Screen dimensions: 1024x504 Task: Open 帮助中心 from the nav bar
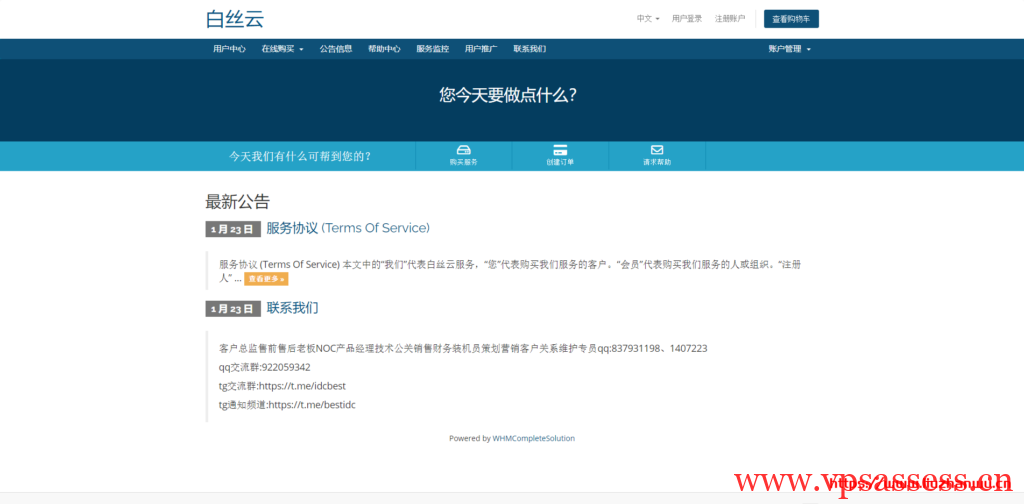pyautogui.click(x=384, y=49)
